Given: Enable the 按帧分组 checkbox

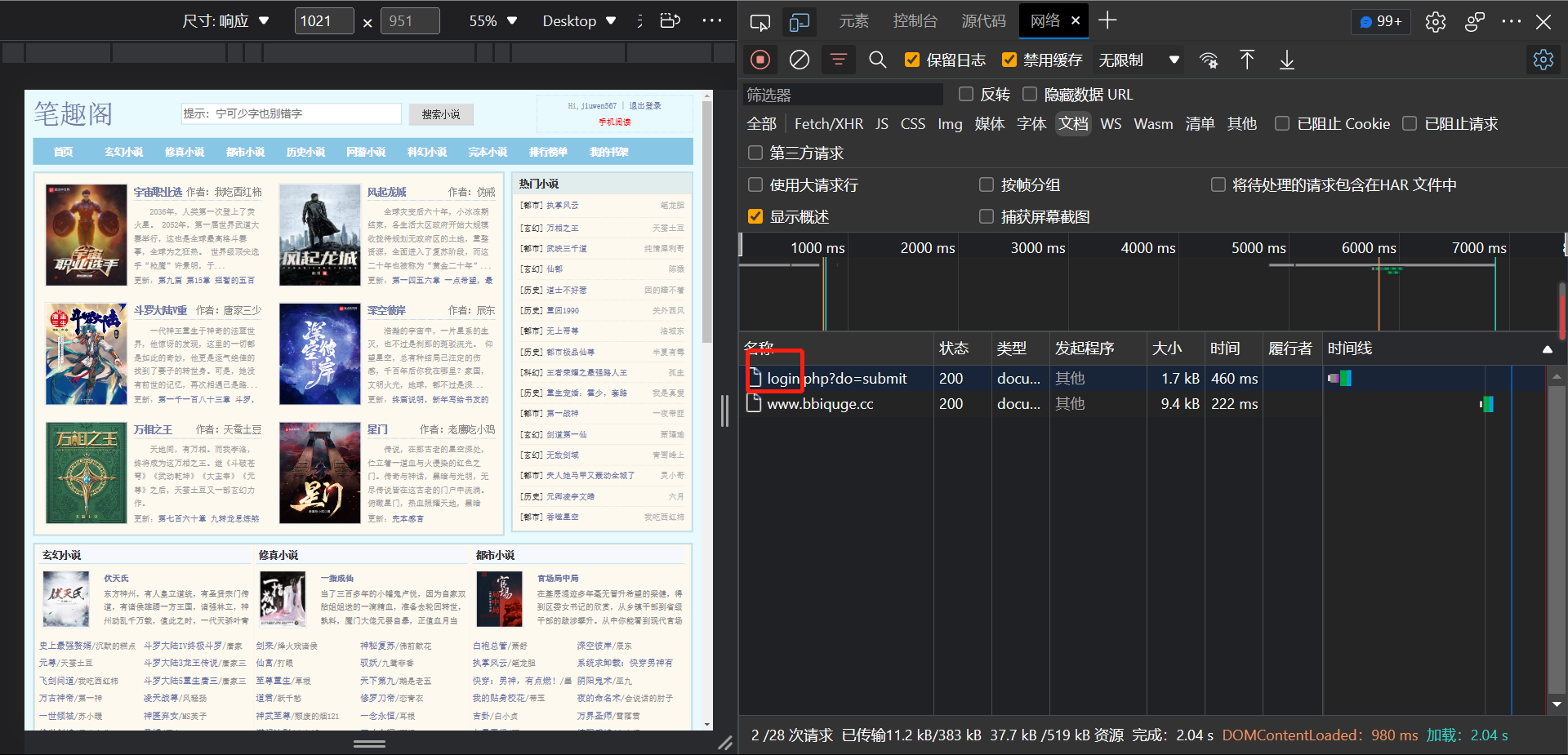Looking at the screenshot, I should pos(987,184).
